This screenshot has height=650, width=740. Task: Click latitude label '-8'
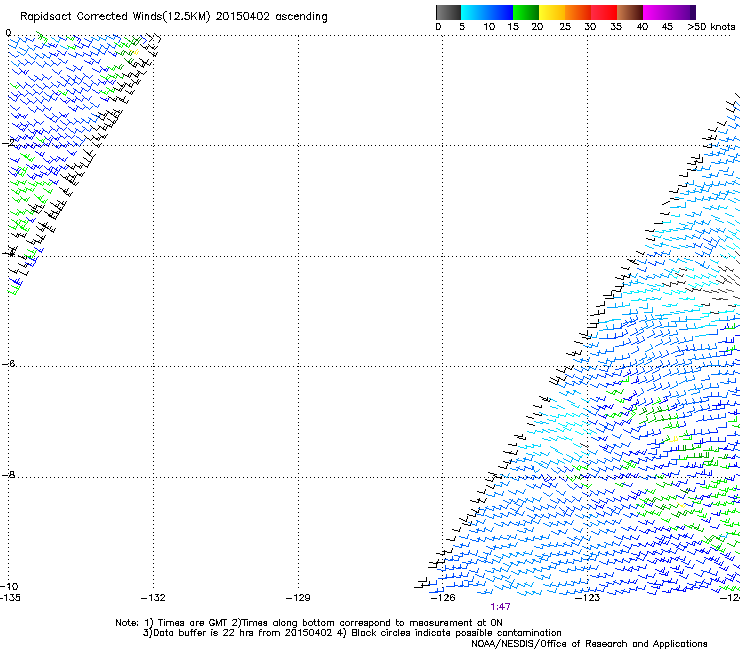(9, 474)
